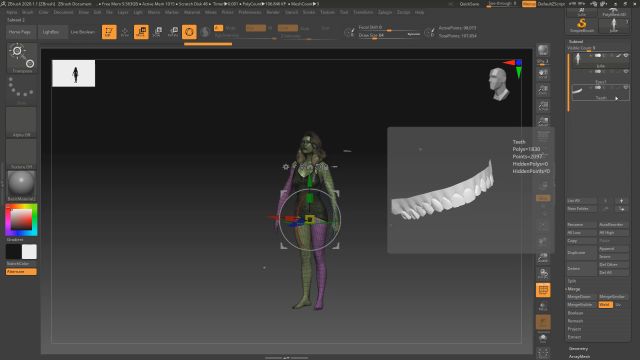This screenshot has width=640, height=360.
Task: Expand the Extract section
Action: [574, 337]
